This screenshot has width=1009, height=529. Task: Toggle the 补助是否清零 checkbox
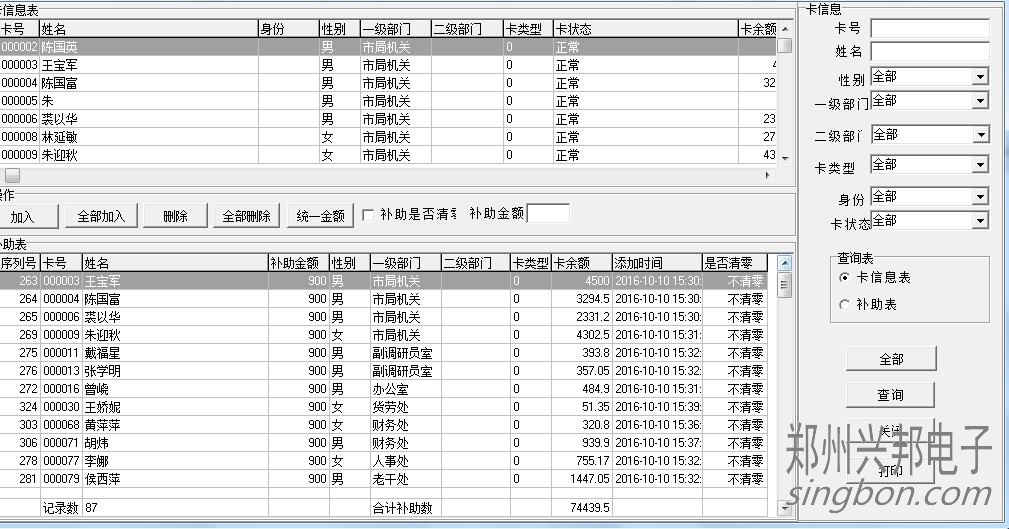point(368,214)
